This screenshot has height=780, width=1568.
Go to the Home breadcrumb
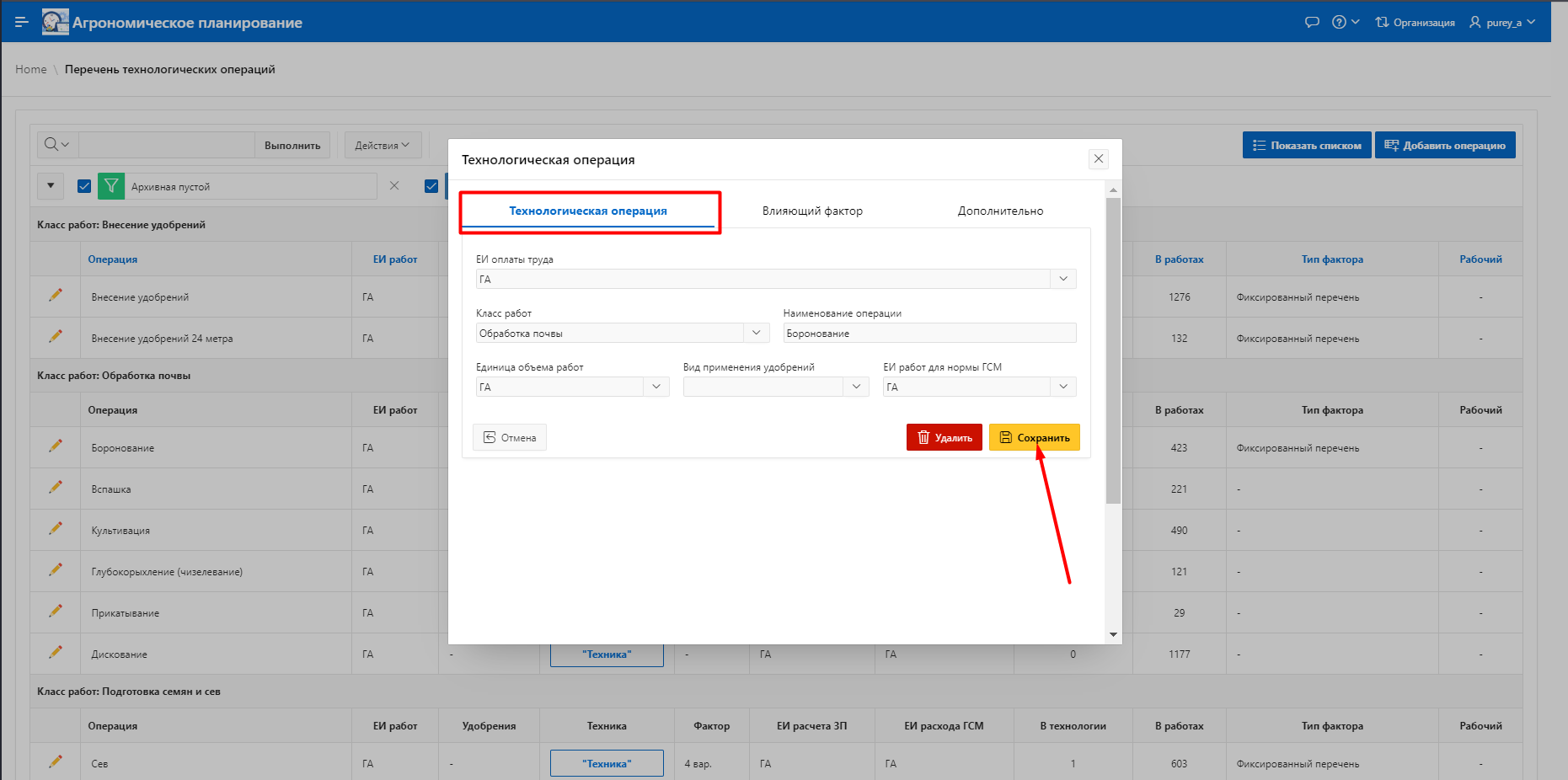[31, 69]
